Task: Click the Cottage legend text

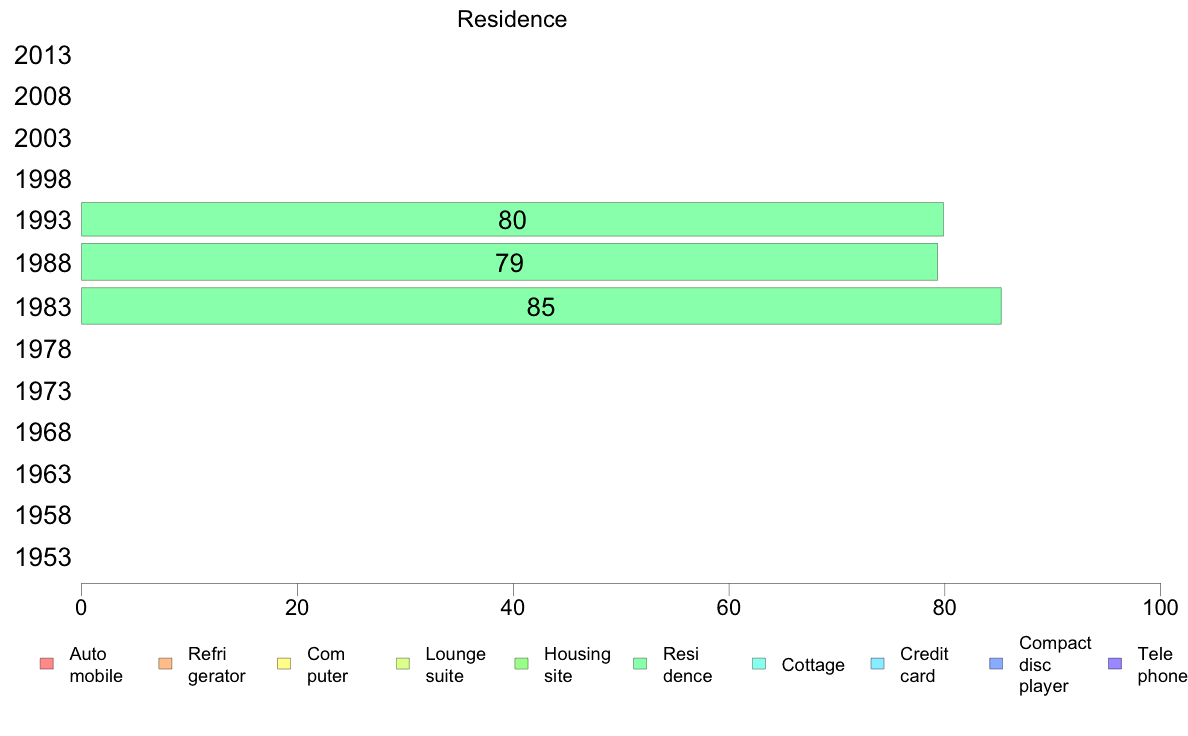Action: coord(813,665)
